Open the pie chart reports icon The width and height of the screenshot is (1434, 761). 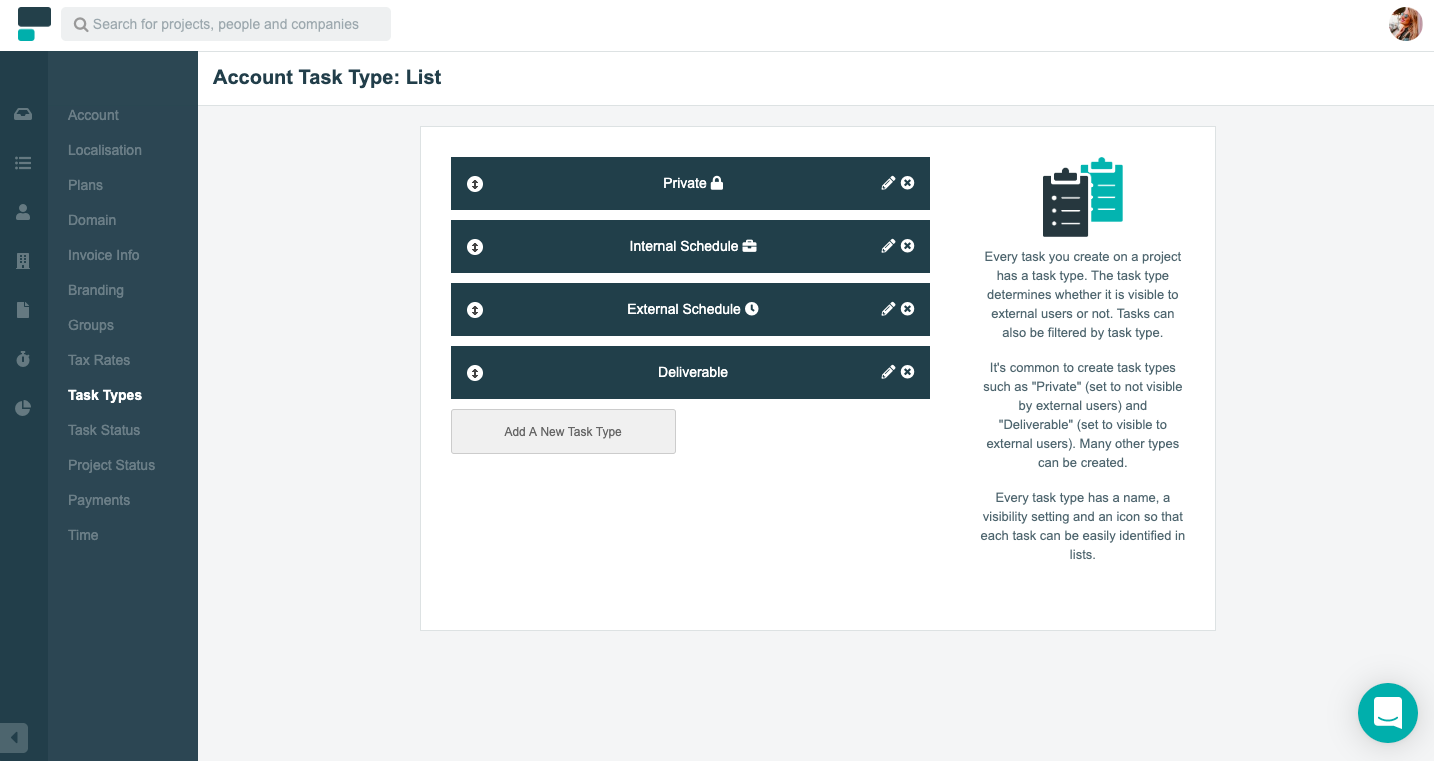(23, 408)
